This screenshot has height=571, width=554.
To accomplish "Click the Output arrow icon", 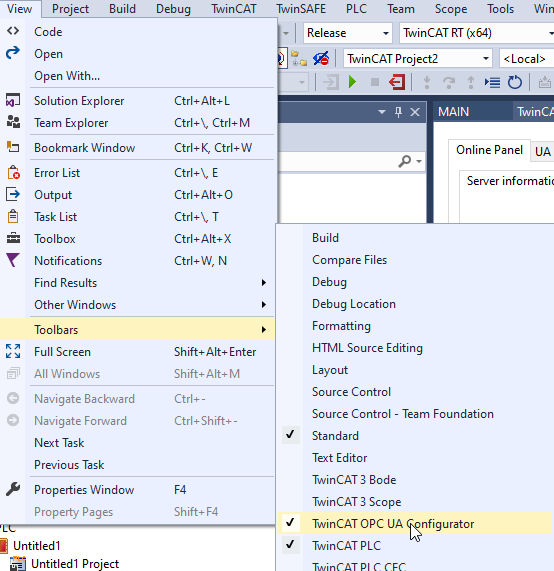I will click(x=13, y=194).
